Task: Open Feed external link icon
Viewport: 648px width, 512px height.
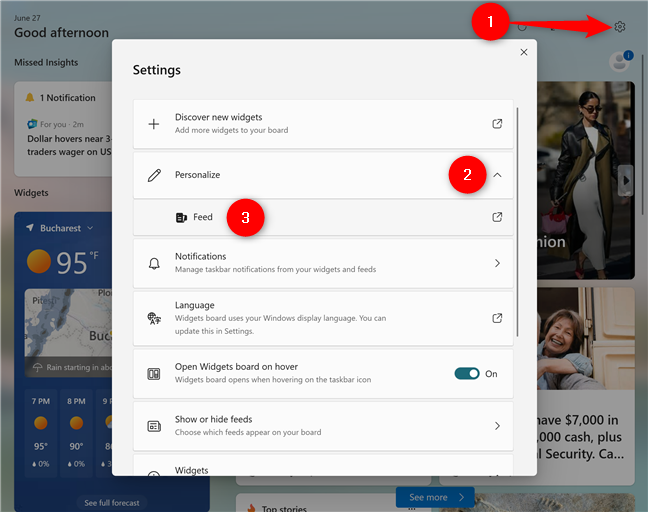Action: coord(497,217)
